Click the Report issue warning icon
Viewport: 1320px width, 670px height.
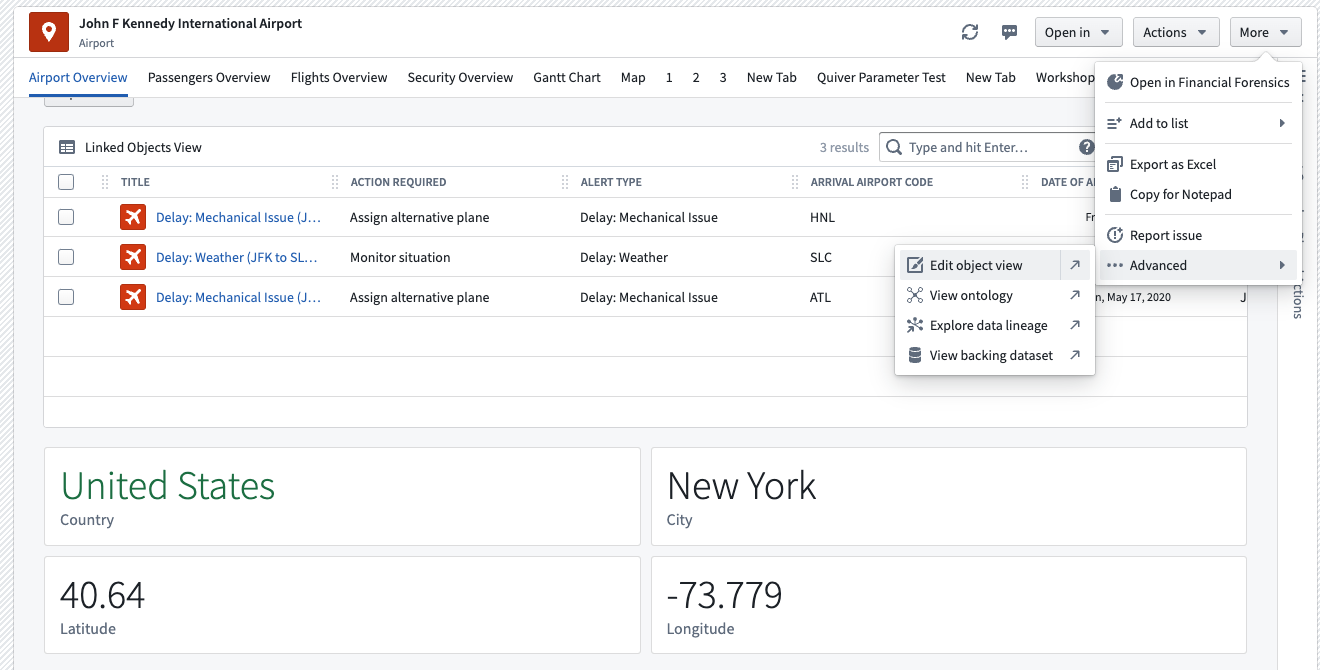[1114, 235]
